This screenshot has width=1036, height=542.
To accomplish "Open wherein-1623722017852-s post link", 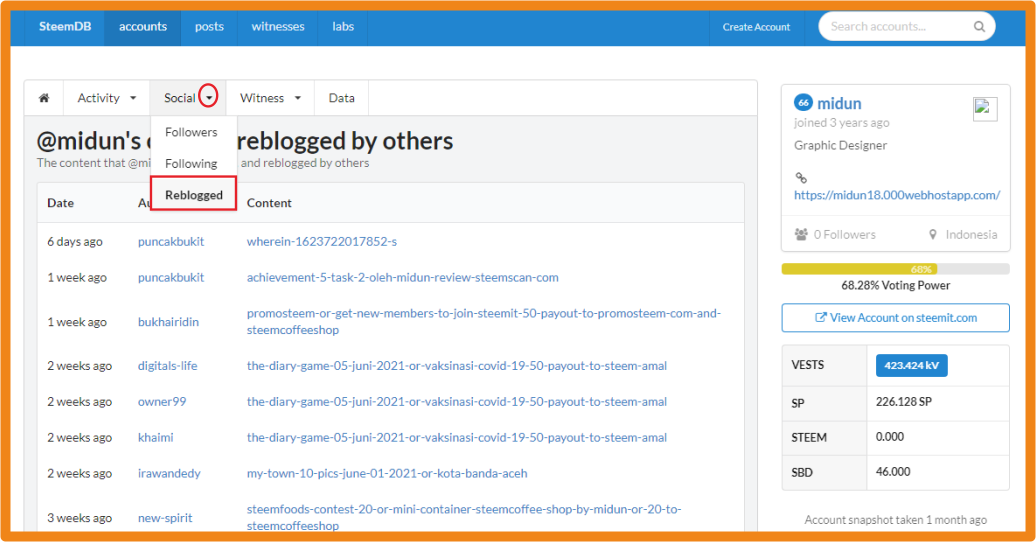I will click(322, 241).
